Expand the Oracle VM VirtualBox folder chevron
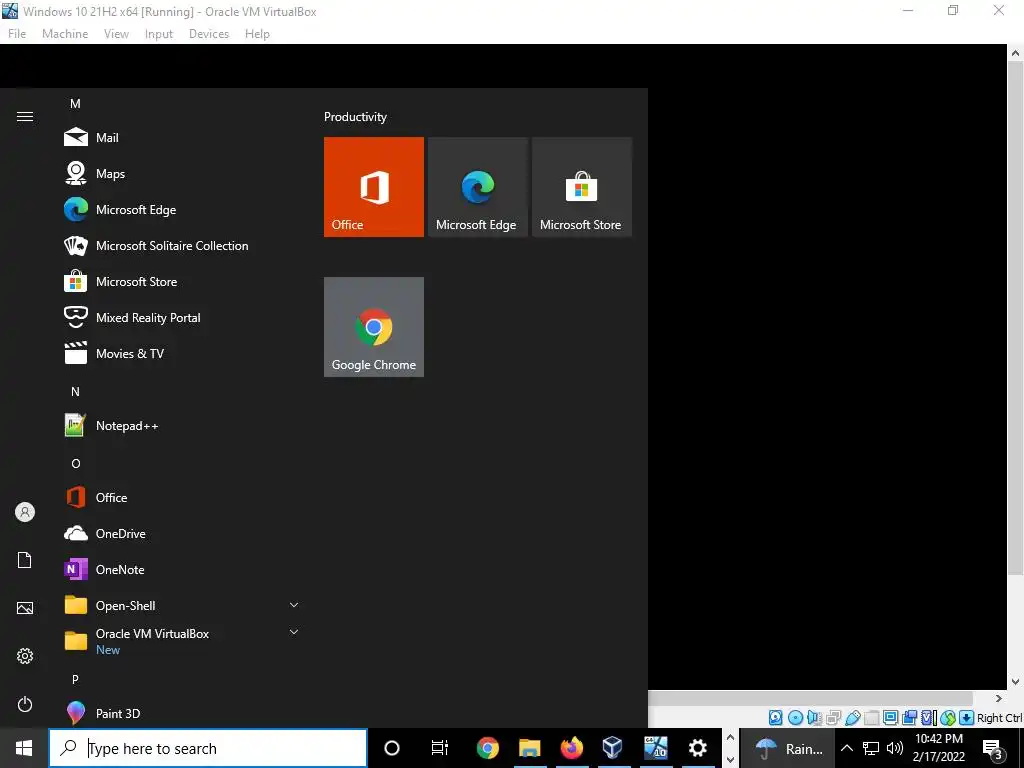Screen dimensions: 1024x768 (x=294, y=632)
